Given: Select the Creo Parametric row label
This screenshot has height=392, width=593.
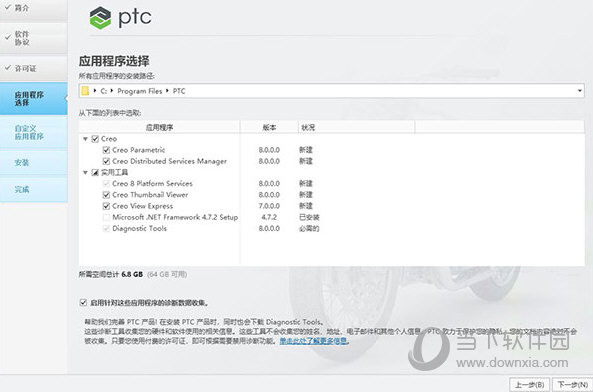Looking at the screenshot, I should [x=139, y=150].
